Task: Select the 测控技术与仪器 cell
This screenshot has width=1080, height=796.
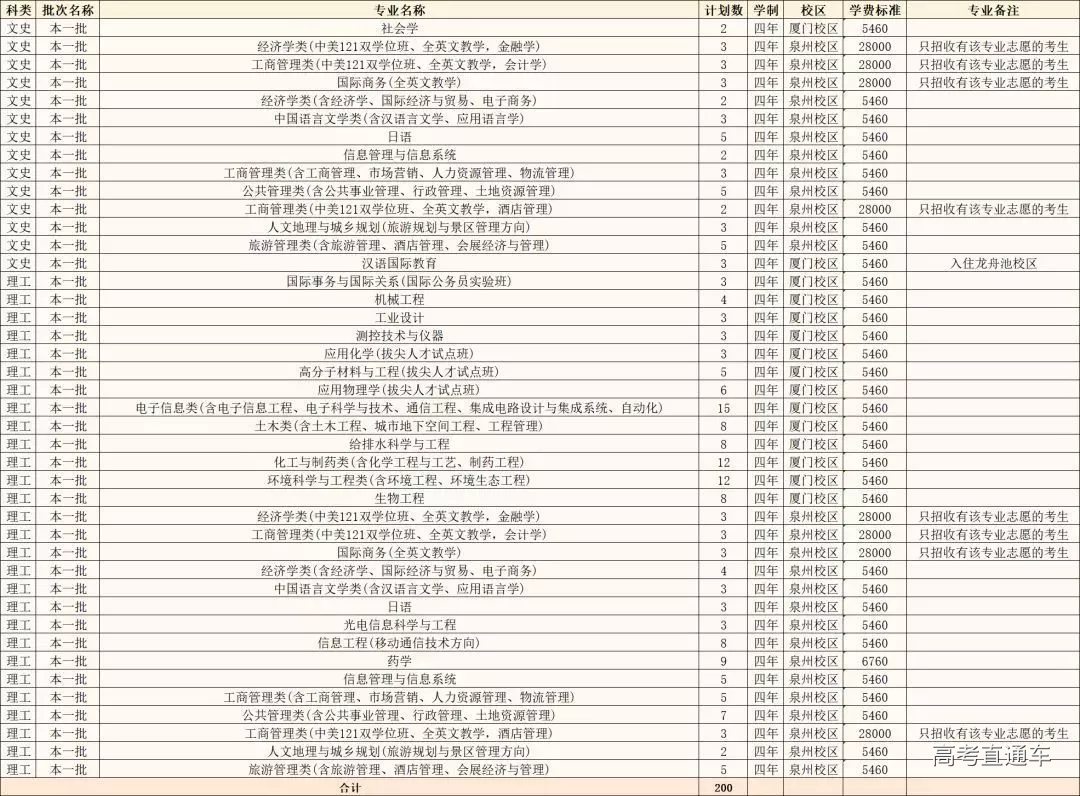Action: pos(399,335)
